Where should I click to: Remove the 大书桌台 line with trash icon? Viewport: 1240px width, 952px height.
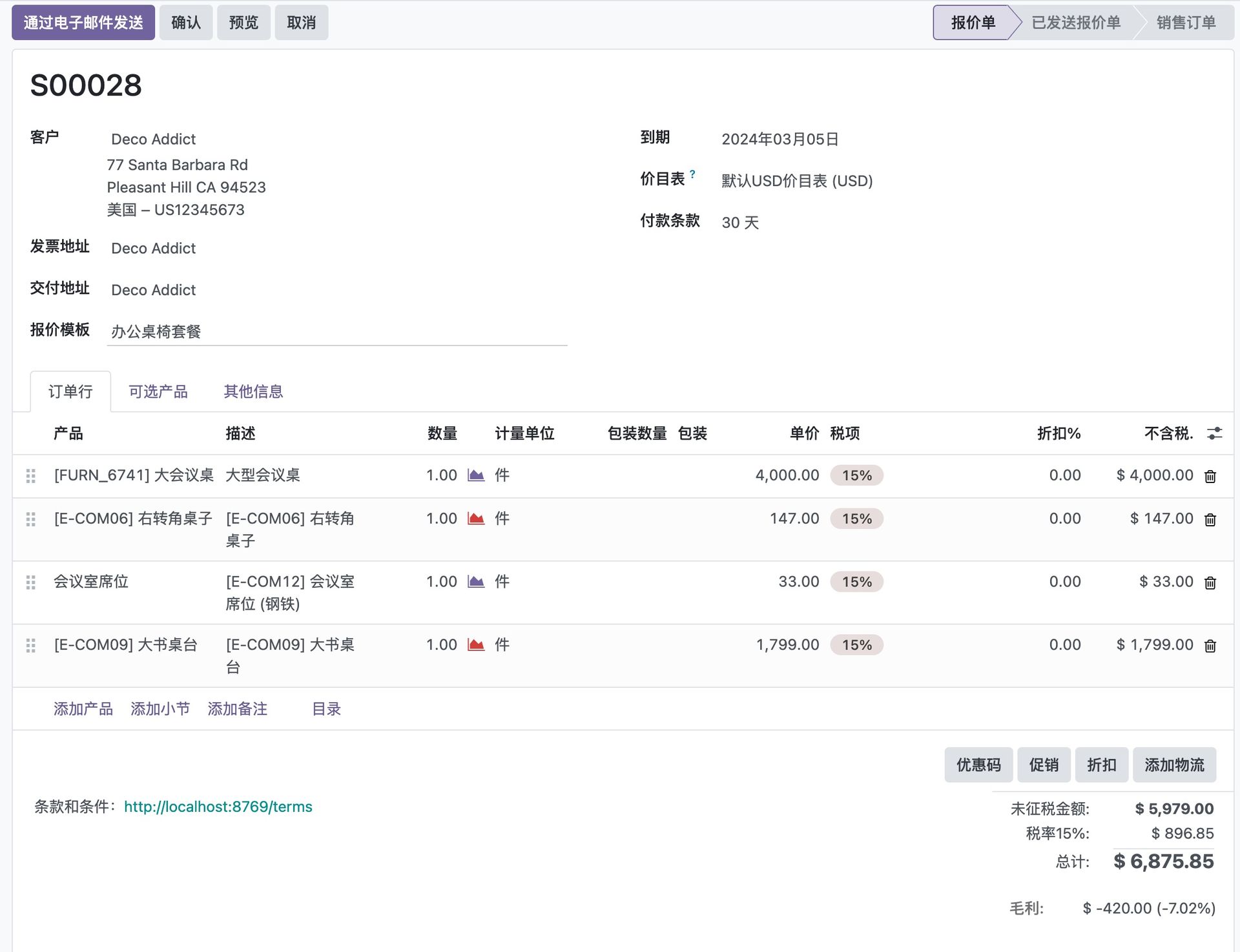pyautogui.click(x=1210, y=646)
